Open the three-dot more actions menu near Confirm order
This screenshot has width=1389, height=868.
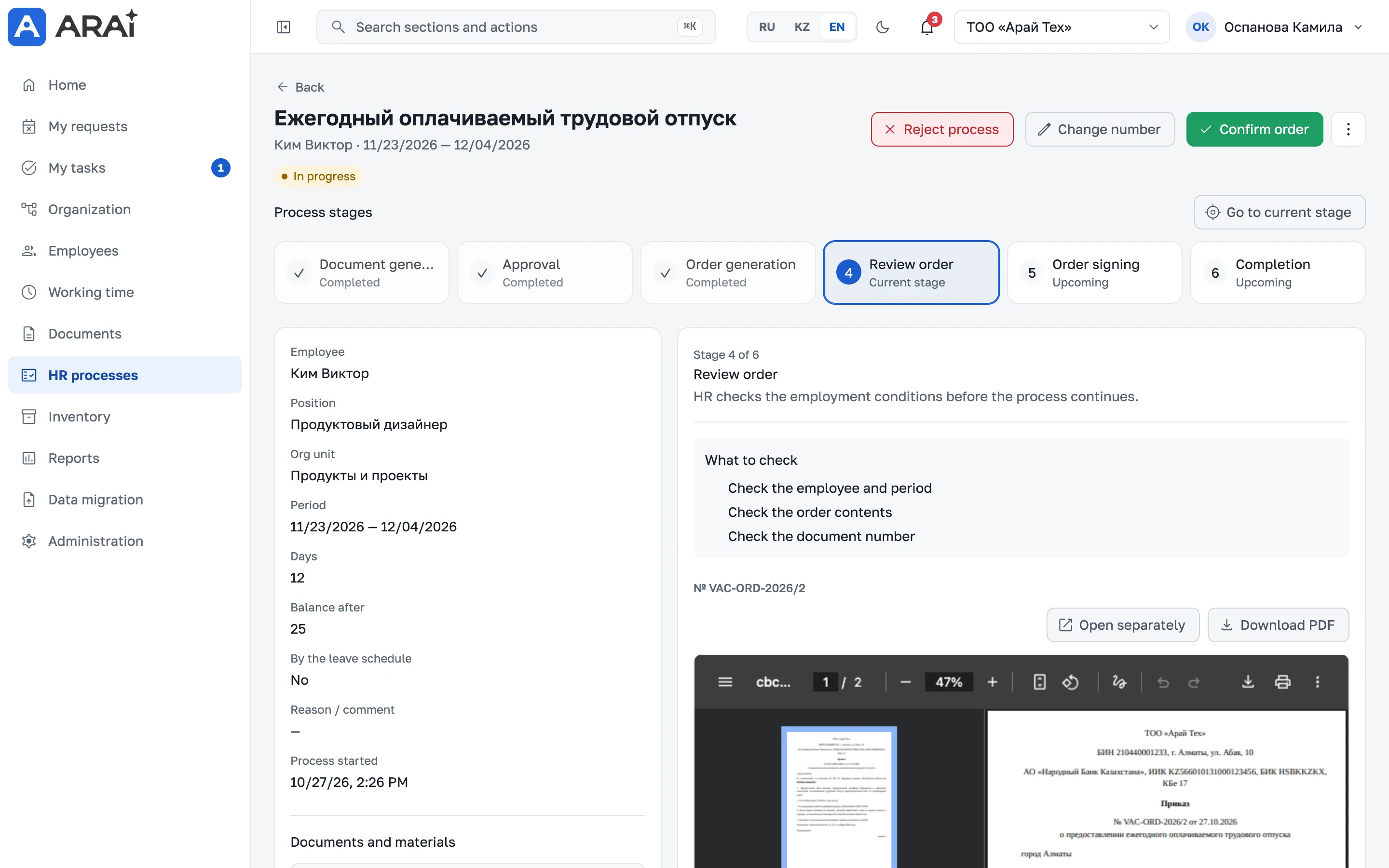(x=1348, y=129)
